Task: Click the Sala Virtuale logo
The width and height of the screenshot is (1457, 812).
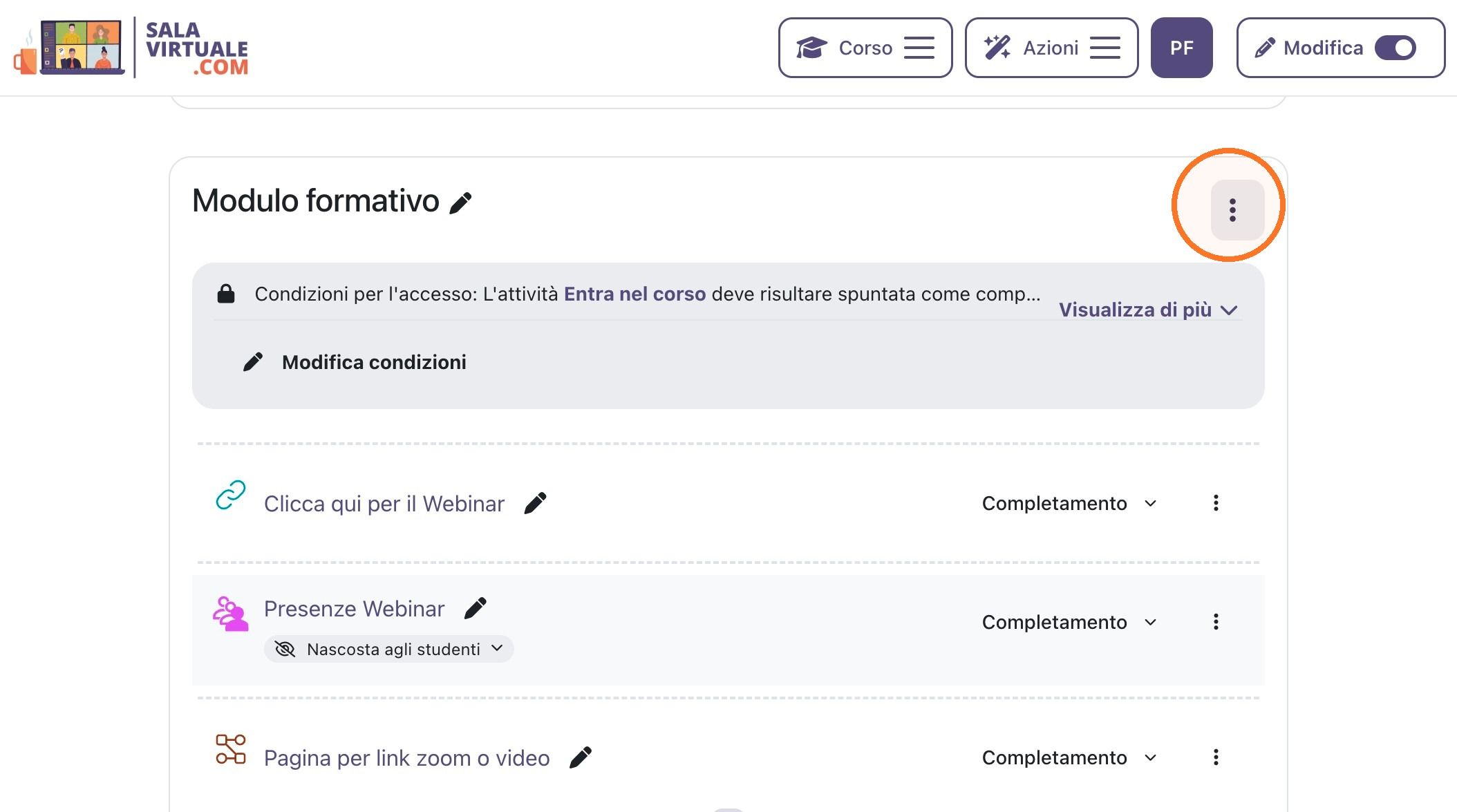Action: point(131,48)
